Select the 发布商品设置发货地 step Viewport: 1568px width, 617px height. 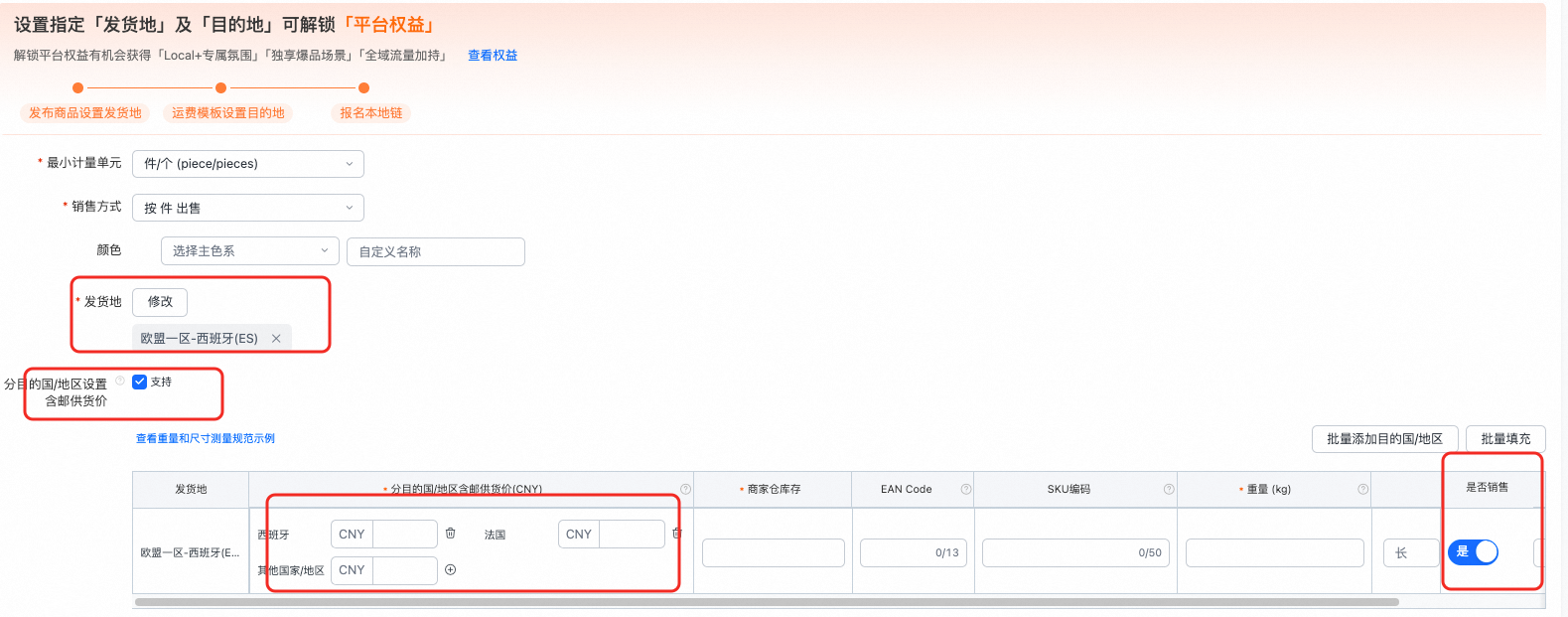(85, 113)
